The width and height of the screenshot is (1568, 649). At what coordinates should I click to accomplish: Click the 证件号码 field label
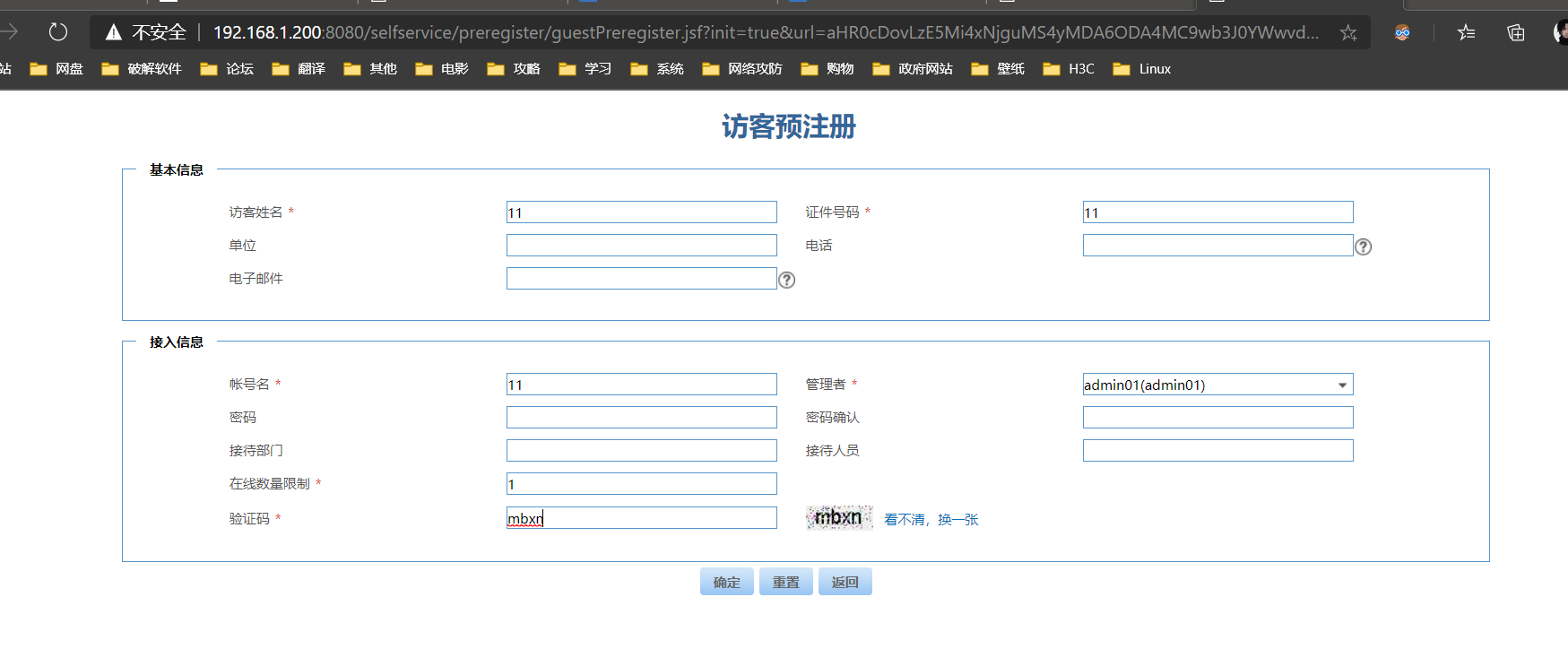coord(832,212)
